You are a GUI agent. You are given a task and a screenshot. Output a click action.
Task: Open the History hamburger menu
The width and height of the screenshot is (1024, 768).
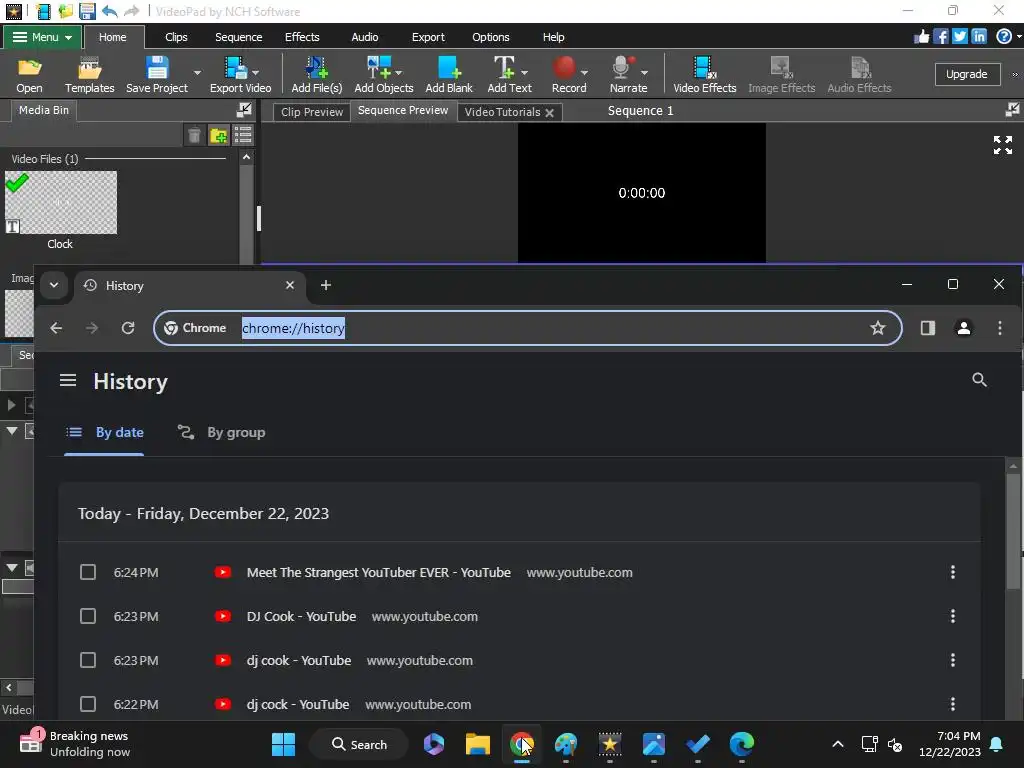click(68, 380)
